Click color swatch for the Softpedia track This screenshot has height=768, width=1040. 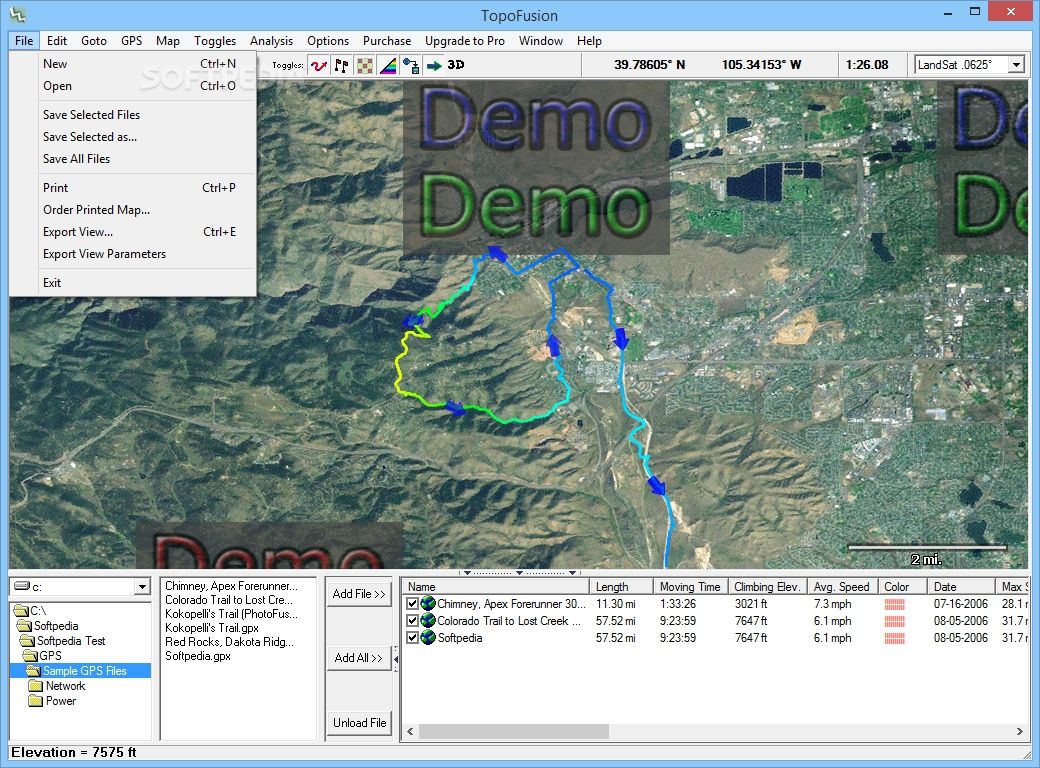click(x=894, y=638)
